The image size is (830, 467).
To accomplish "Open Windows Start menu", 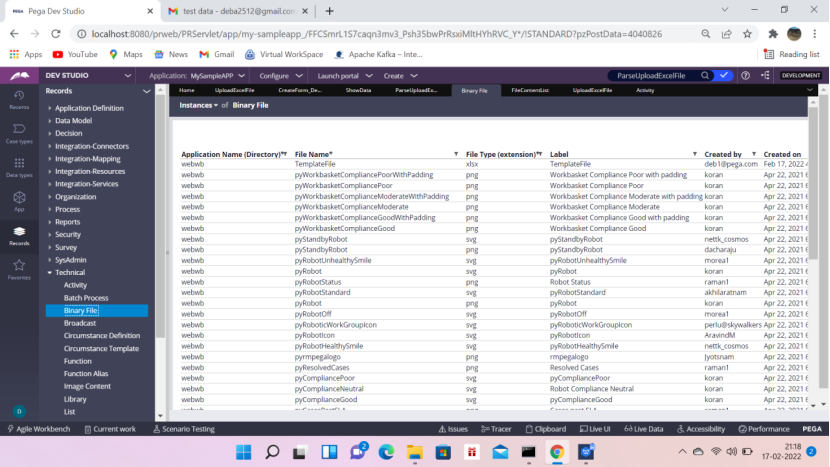I will click(x=243, y=452).
